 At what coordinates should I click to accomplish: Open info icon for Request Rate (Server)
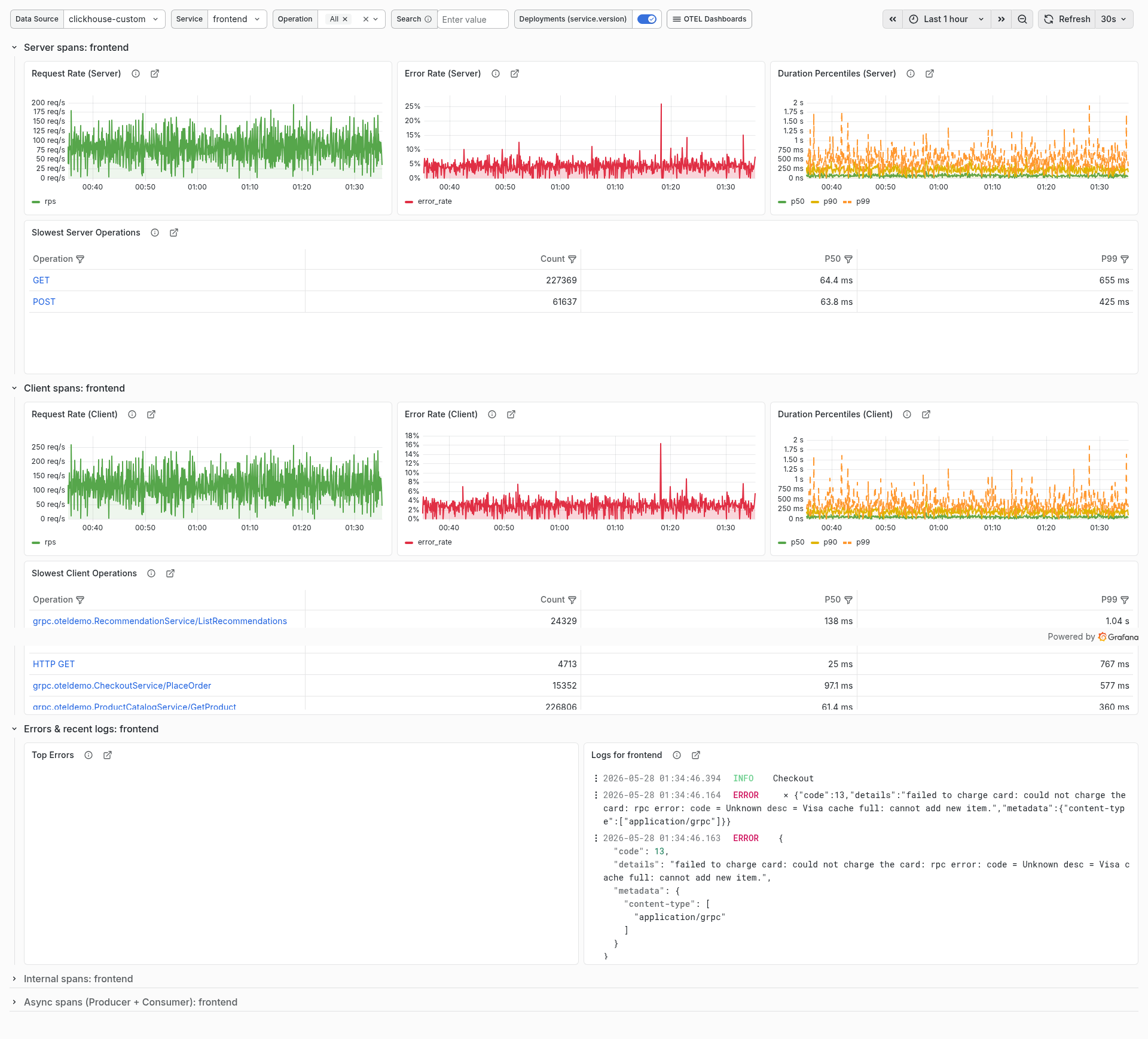[x=136, y=74]
